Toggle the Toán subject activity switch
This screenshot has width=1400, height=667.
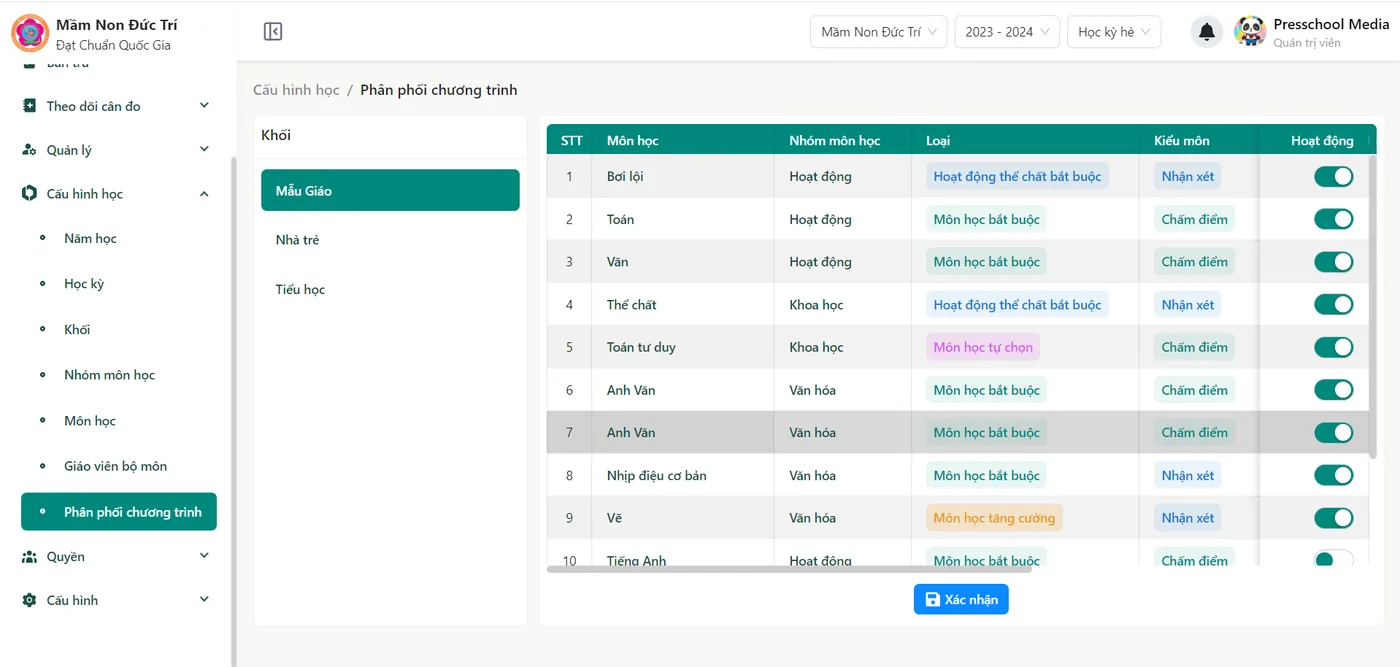pos(1333,219)
